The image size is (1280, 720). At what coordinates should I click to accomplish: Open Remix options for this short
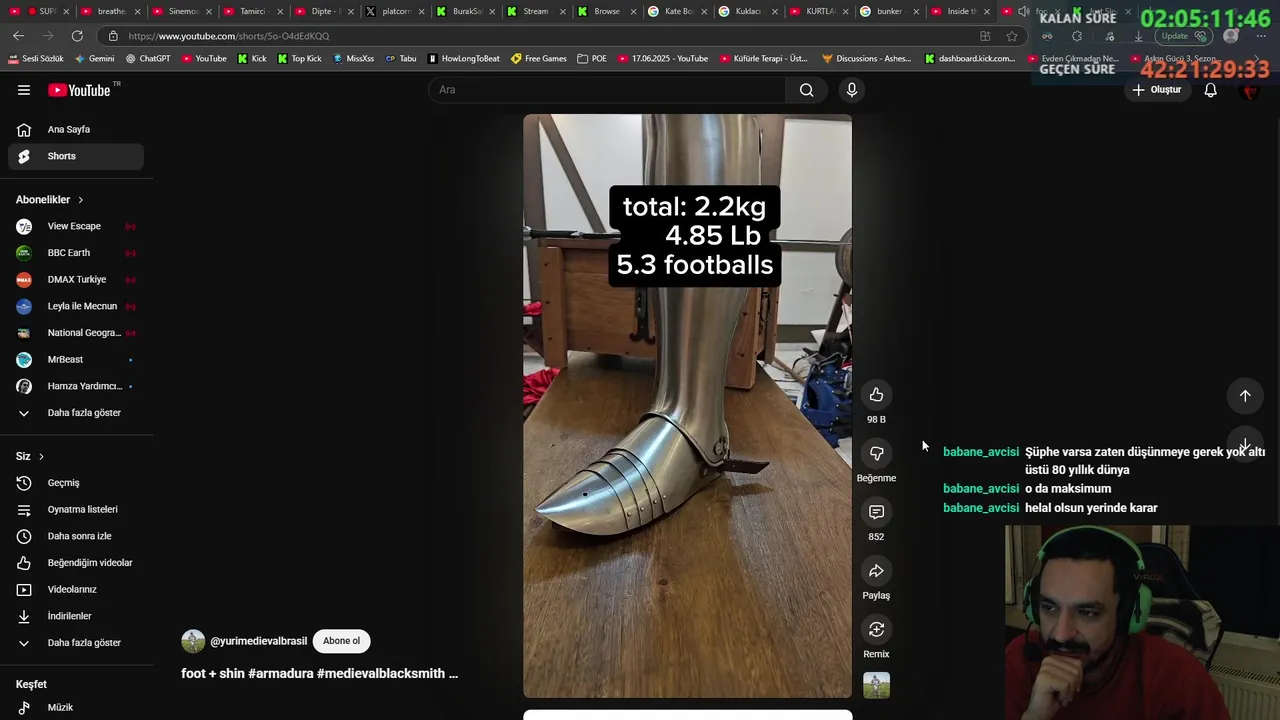point(876,630)
